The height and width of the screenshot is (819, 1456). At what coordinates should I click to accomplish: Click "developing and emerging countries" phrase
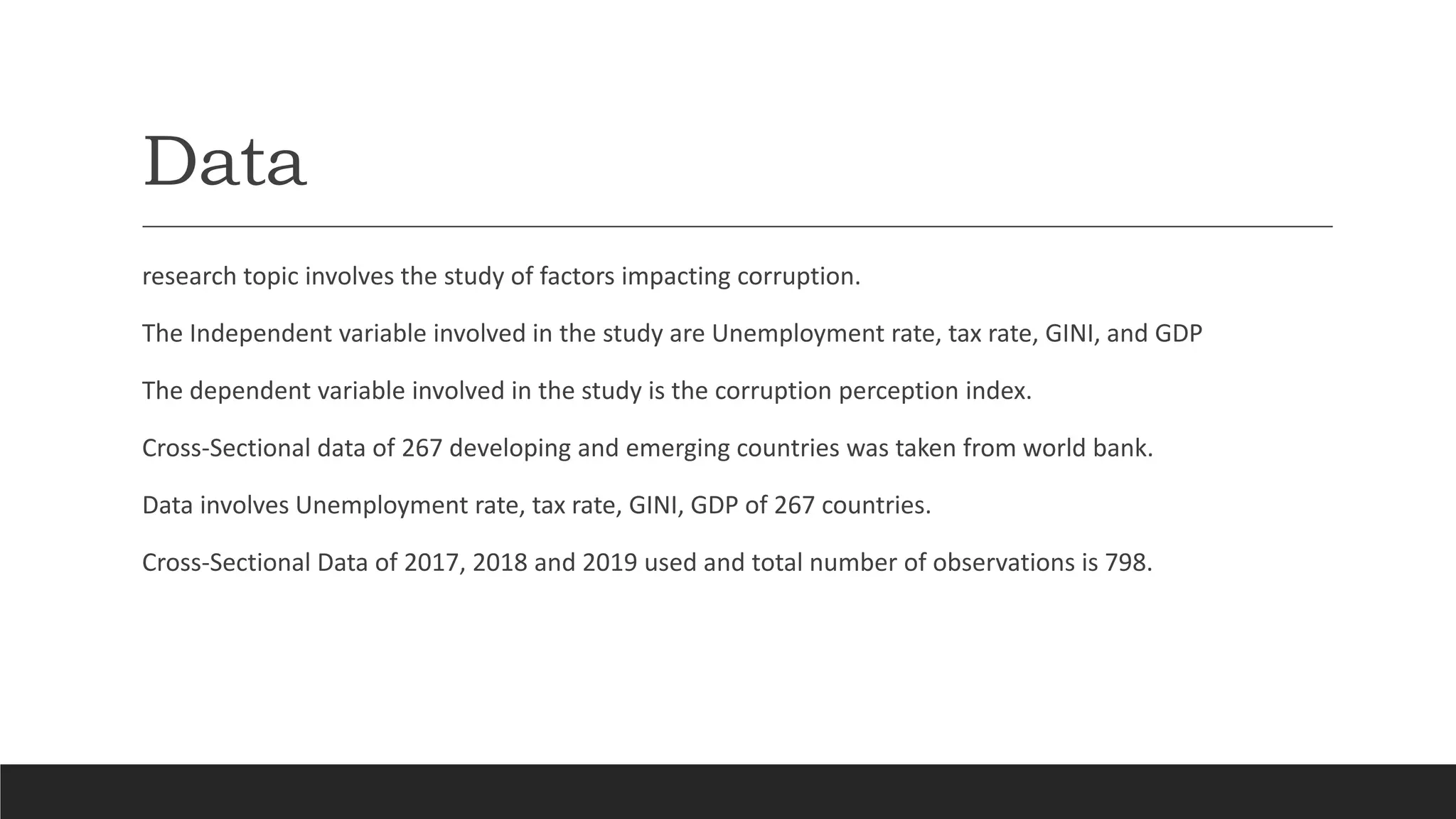pos(645,449)
